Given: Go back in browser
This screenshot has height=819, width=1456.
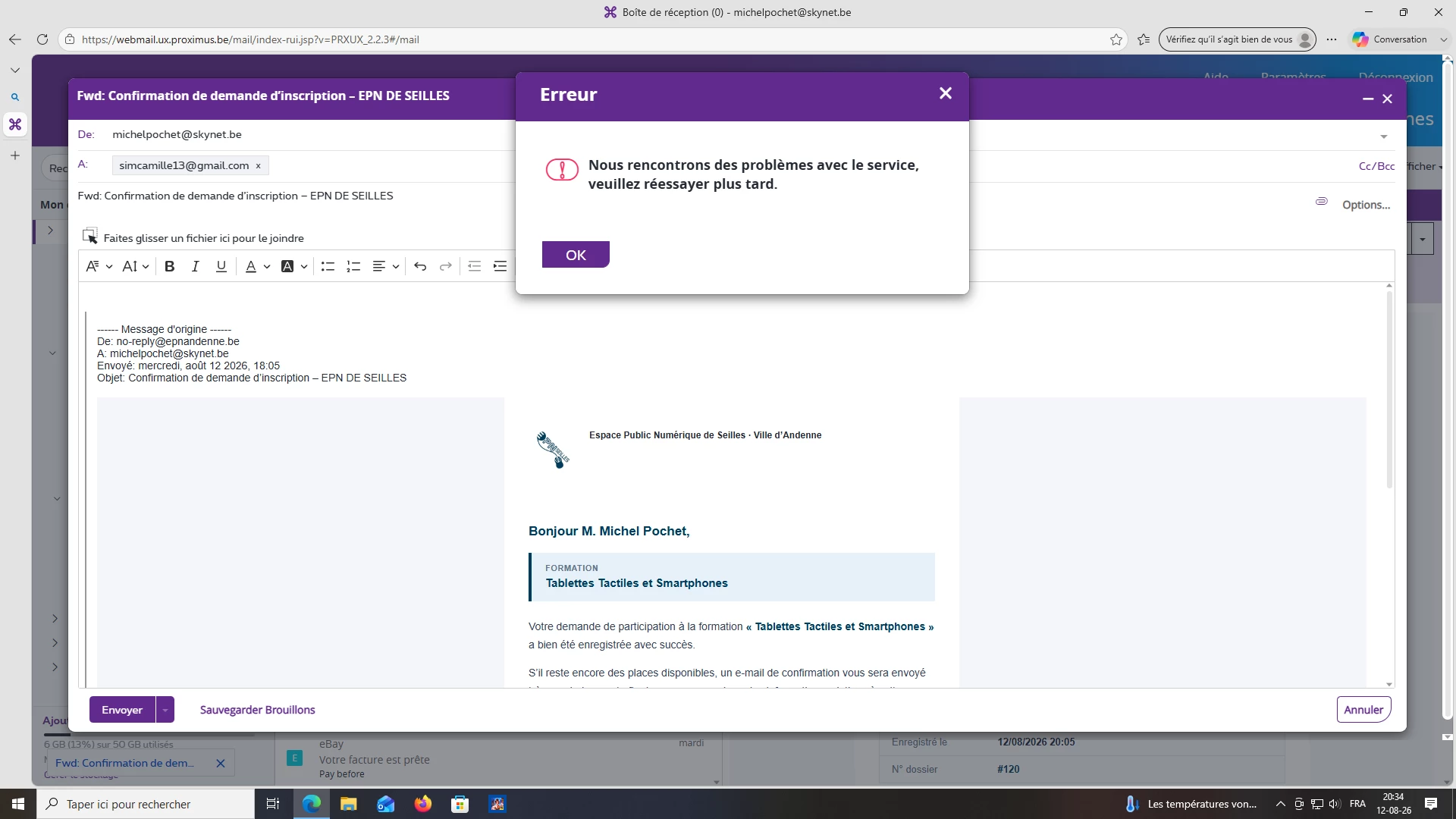Looking at the screenshot, I should point(15,39).
